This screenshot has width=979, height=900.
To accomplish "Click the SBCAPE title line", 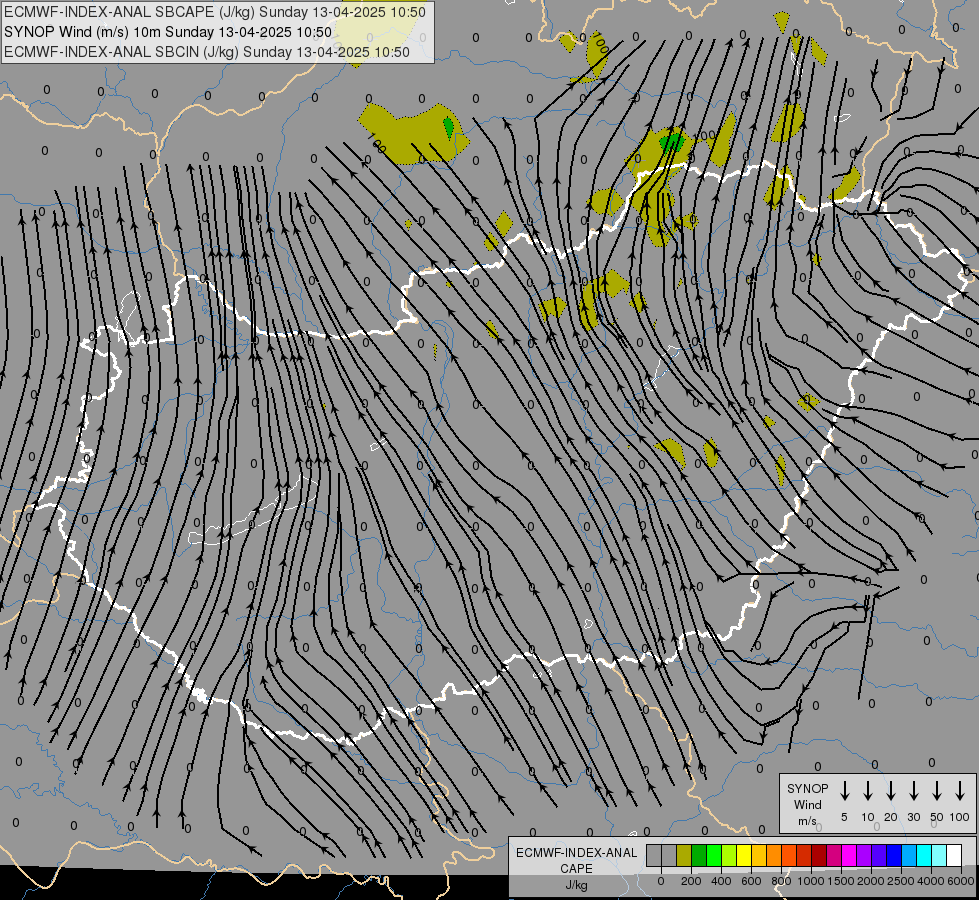I will pyautogui.click(x=215, y=12).
